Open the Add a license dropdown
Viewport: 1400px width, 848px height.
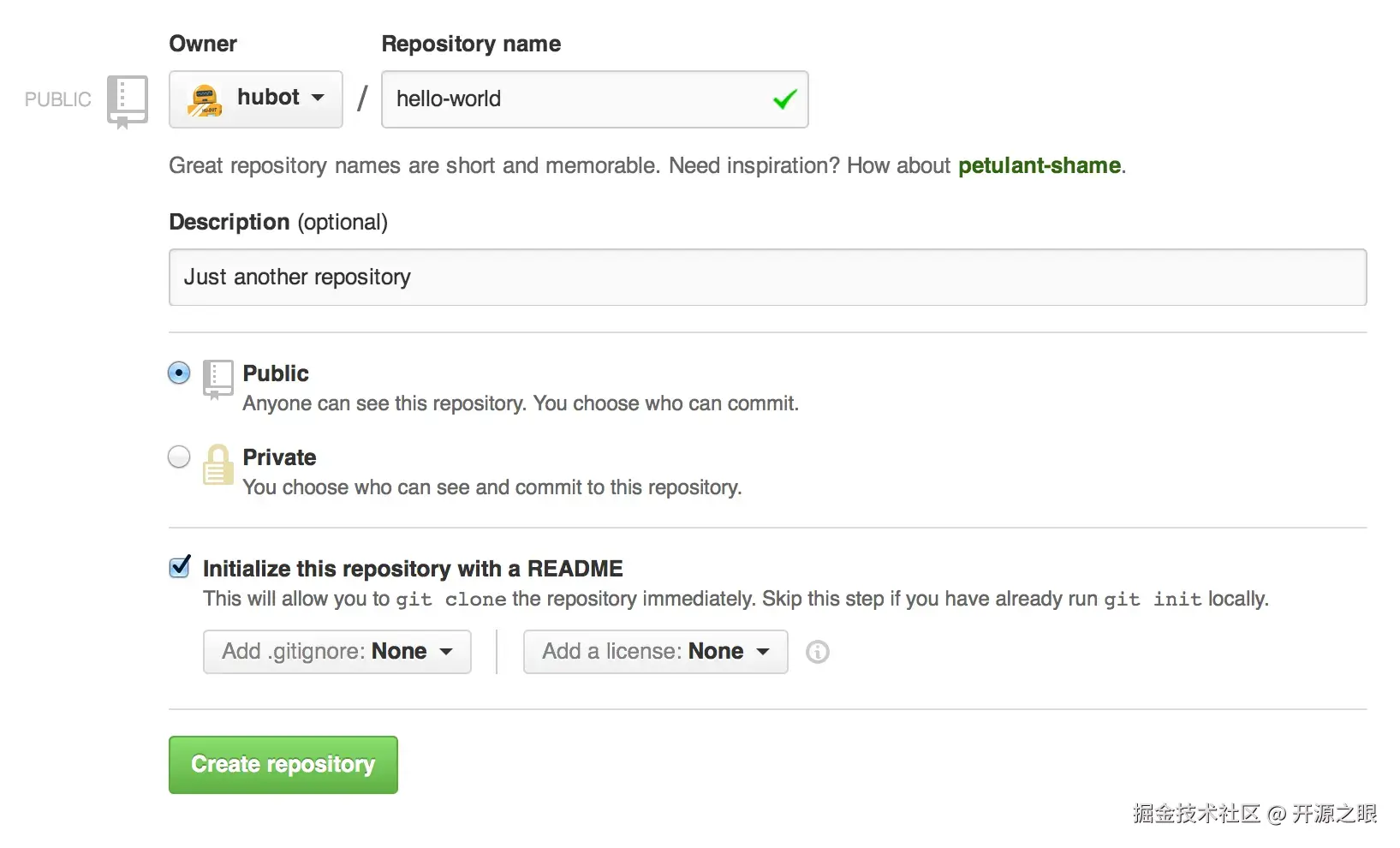(655, 652)
